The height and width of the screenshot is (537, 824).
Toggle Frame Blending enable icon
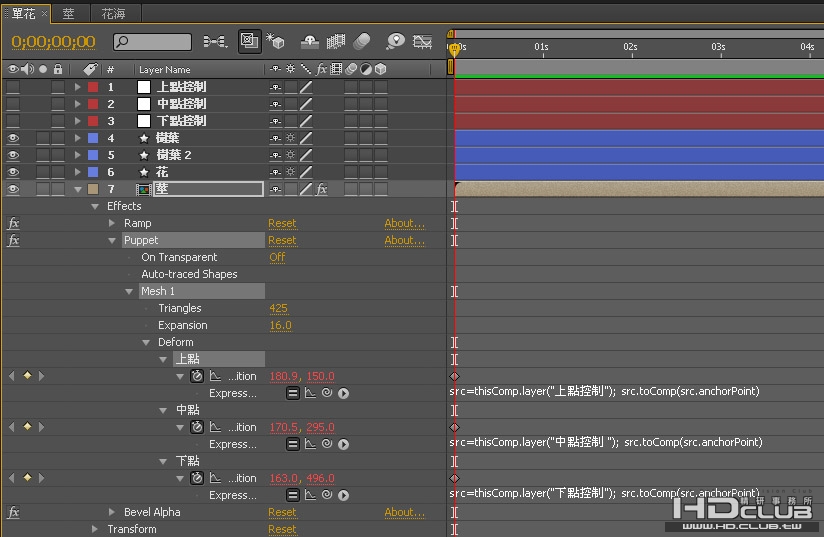coord(336,41)
